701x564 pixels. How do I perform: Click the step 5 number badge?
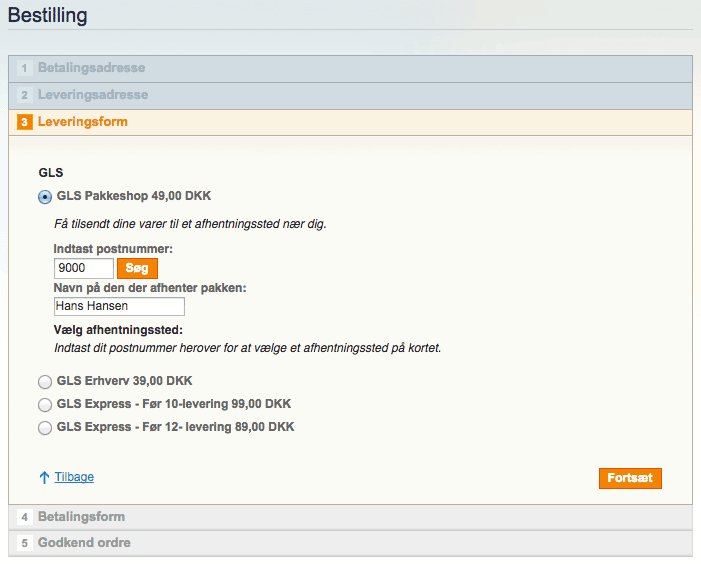(24, 544)
